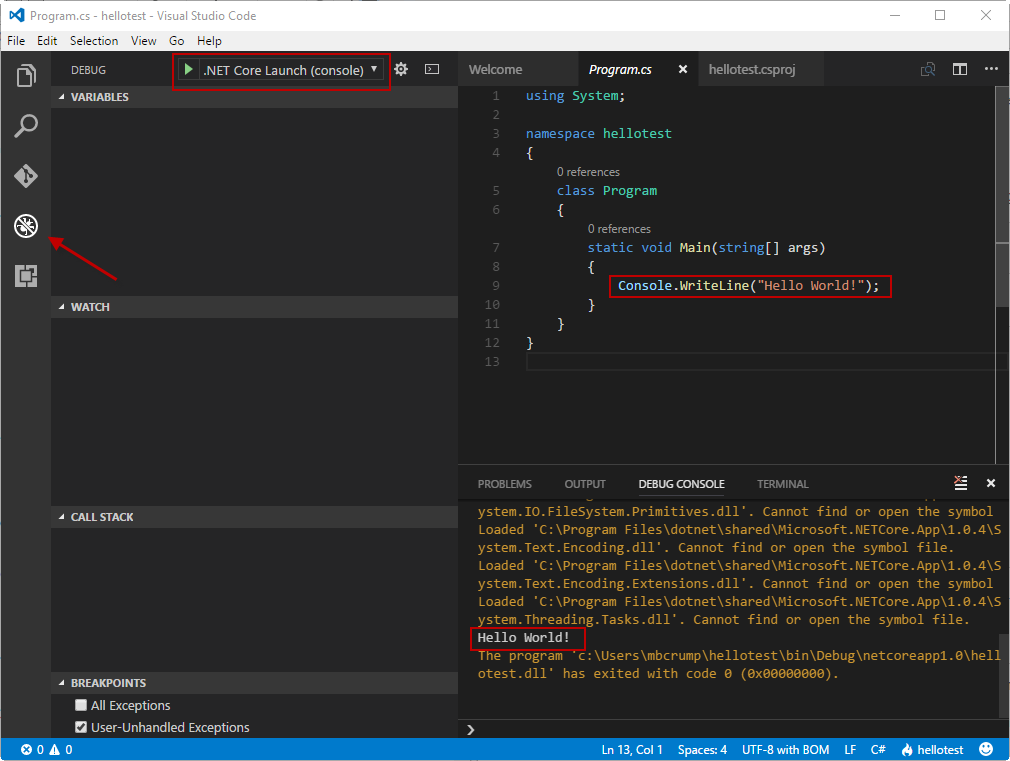
Task: Open the Go menu
Action: pyautogui.click(x=177, y=40)
